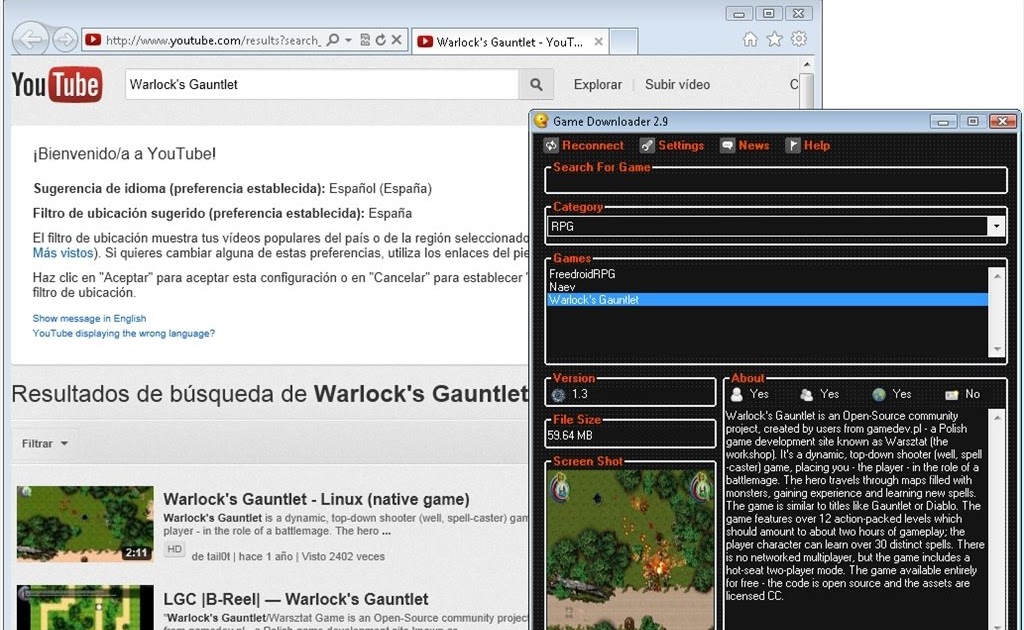Viewport: 1024px width, 630px height.
Task: Click the browser page scroll-up arrow
Action: click(x=807, y=64)
